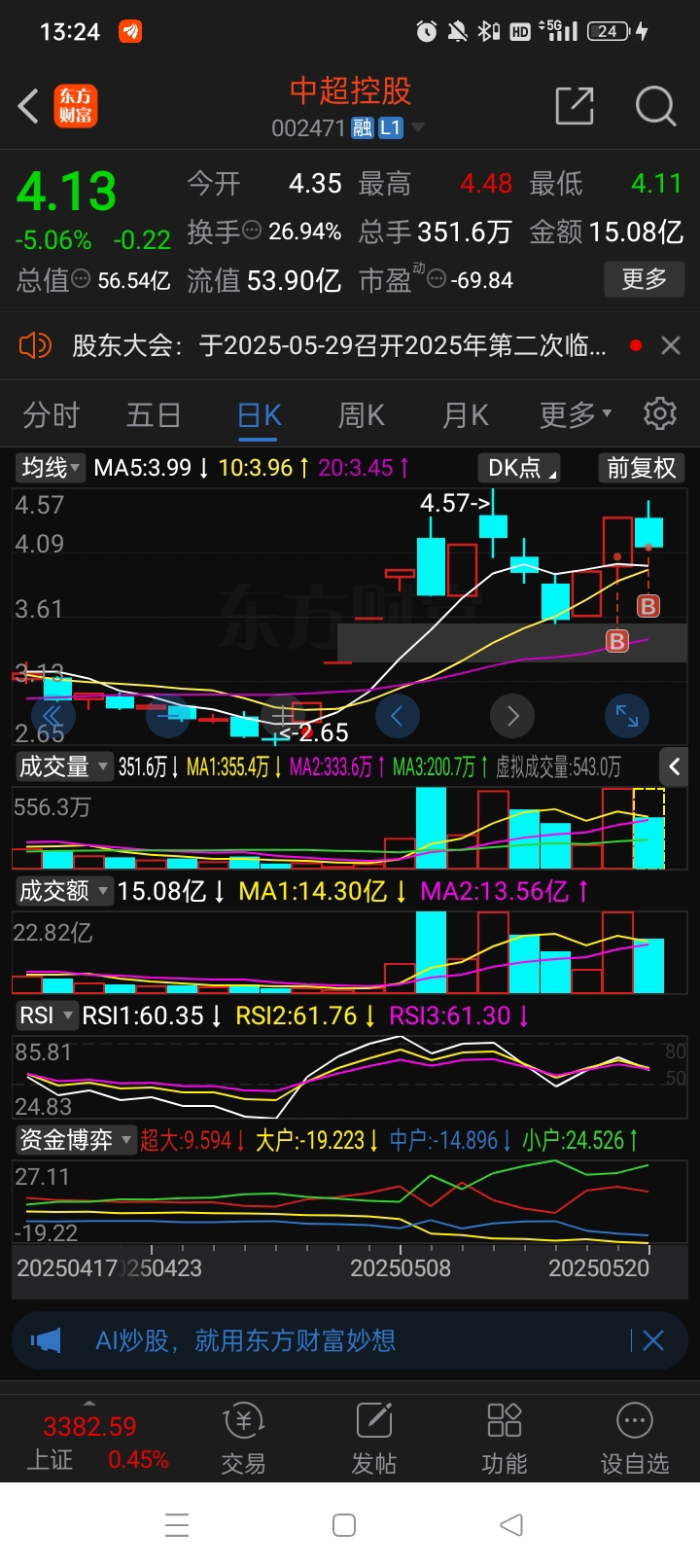
Task: Close the AI炒股 promo banner
Action: click(653, 1340)
